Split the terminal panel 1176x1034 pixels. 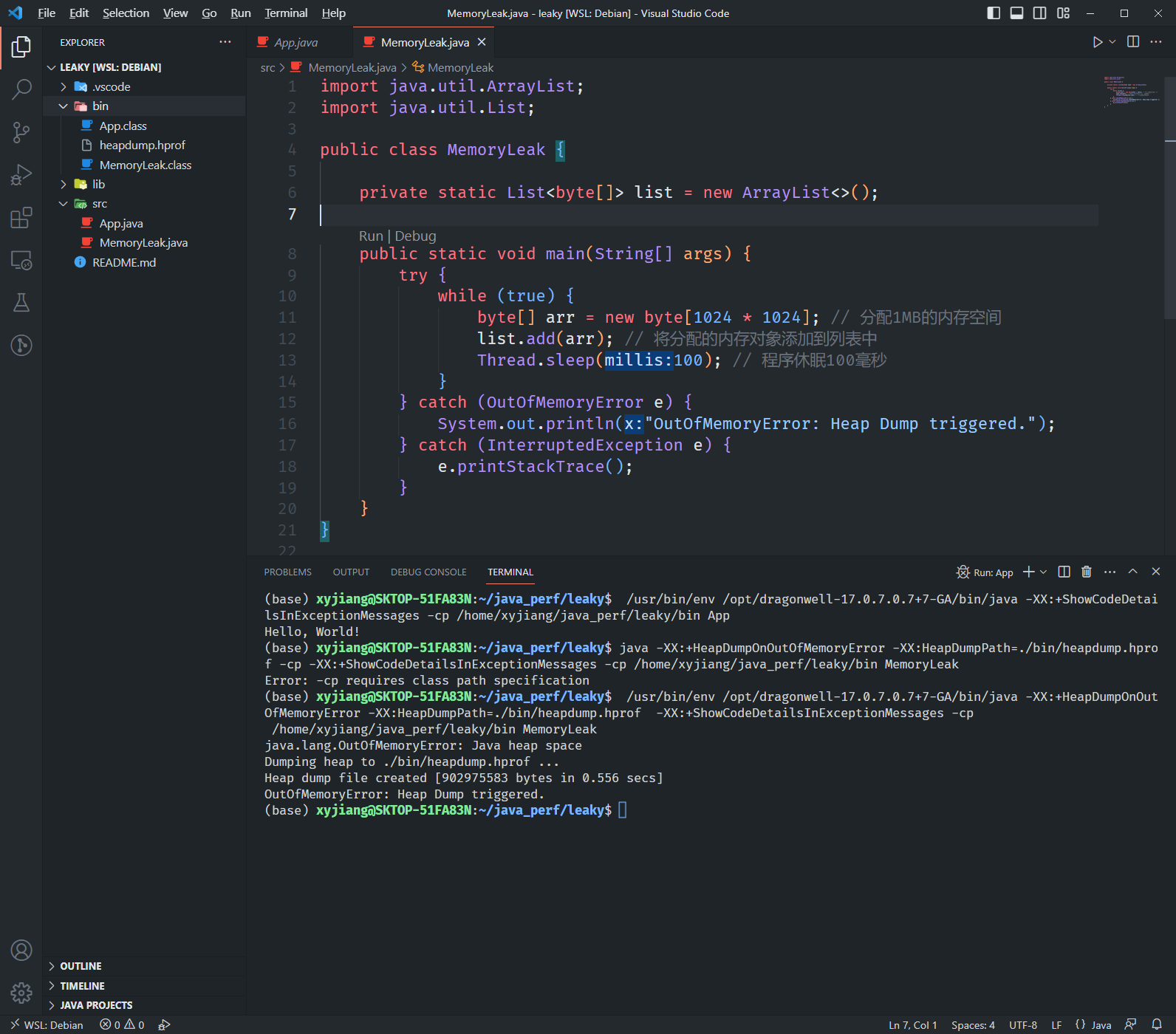(x=1064, y=572)
